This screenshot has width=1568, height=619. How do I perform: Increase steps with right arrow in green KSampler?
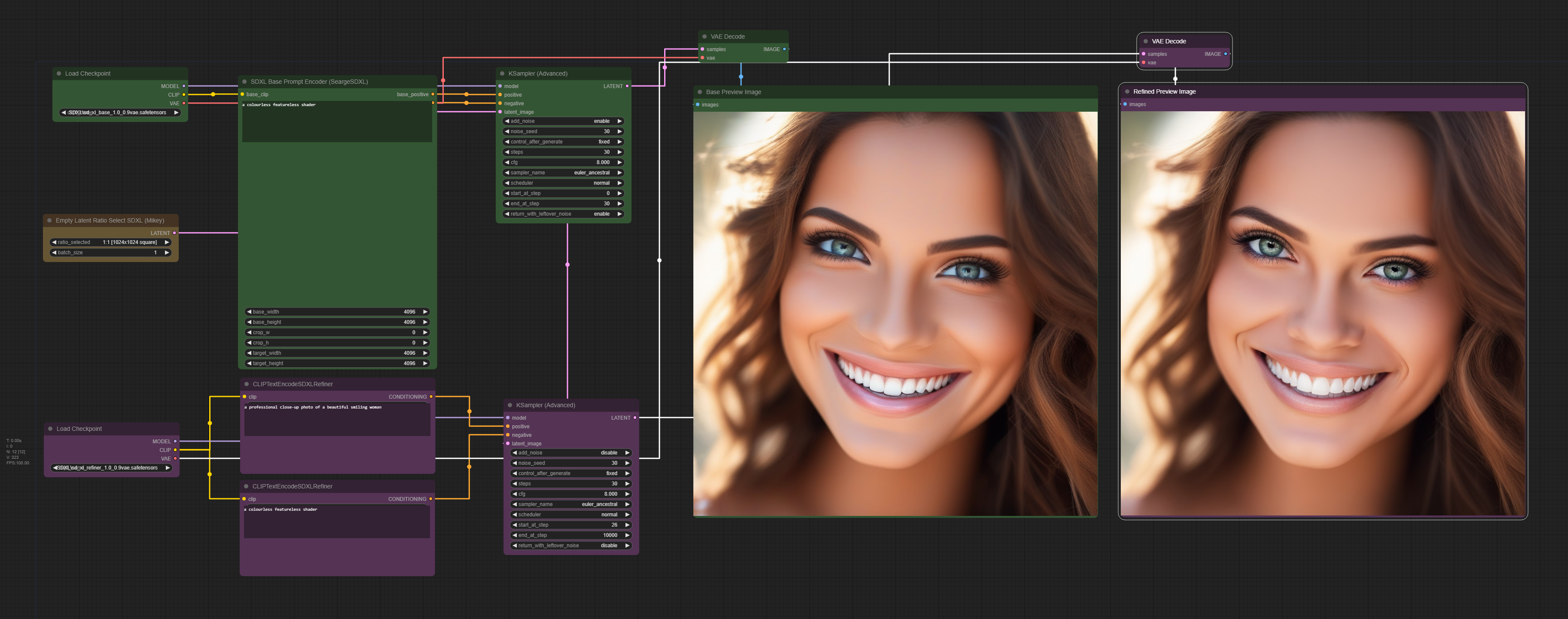point(619,152)
